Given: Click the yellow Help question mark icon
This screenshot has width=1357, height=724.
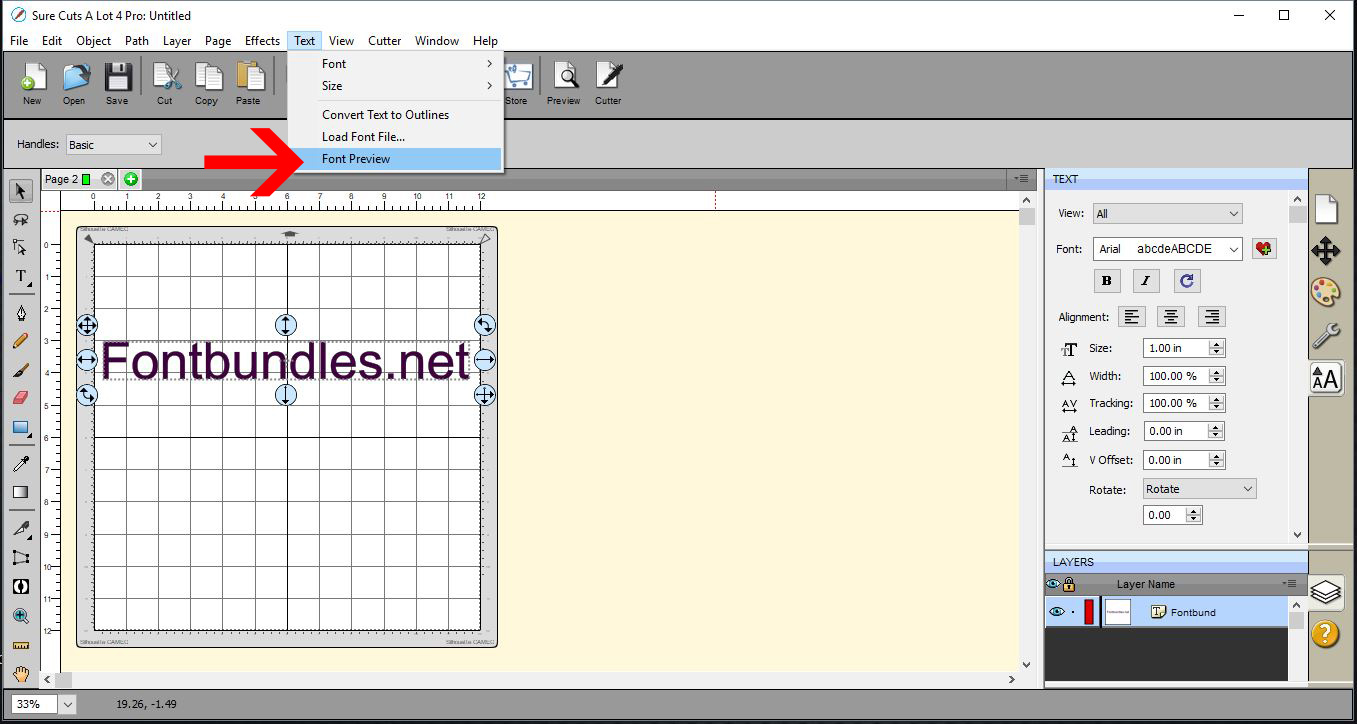Looking at the screenshot, I should [1325, 633].
